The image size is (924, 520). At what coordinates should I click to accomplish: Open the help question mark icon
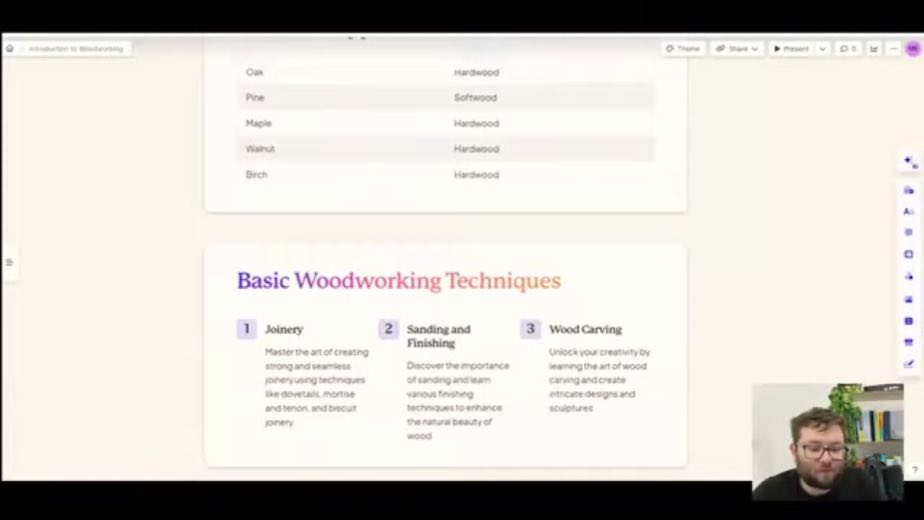(x=915, y=470)
